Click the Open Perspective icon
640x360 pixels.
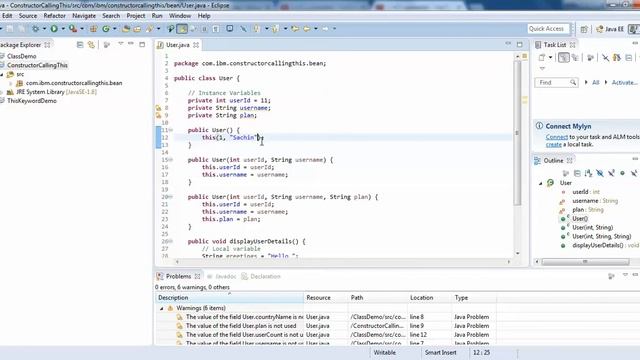(584, 29)
